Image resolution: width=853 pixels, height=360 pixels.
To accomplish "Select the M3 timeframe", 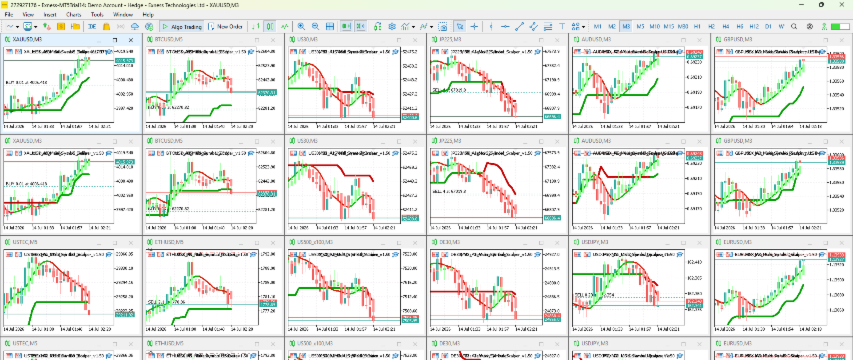I will coord(626,26).
